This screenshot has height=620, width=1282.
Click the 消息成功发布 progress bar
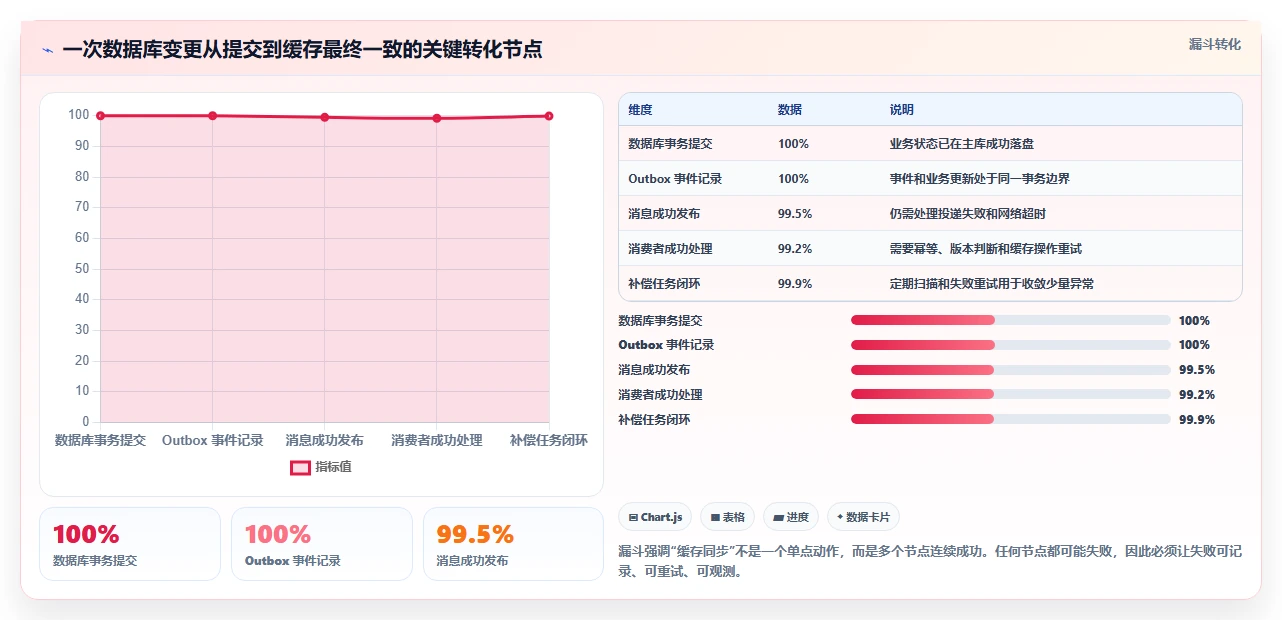1010,369
